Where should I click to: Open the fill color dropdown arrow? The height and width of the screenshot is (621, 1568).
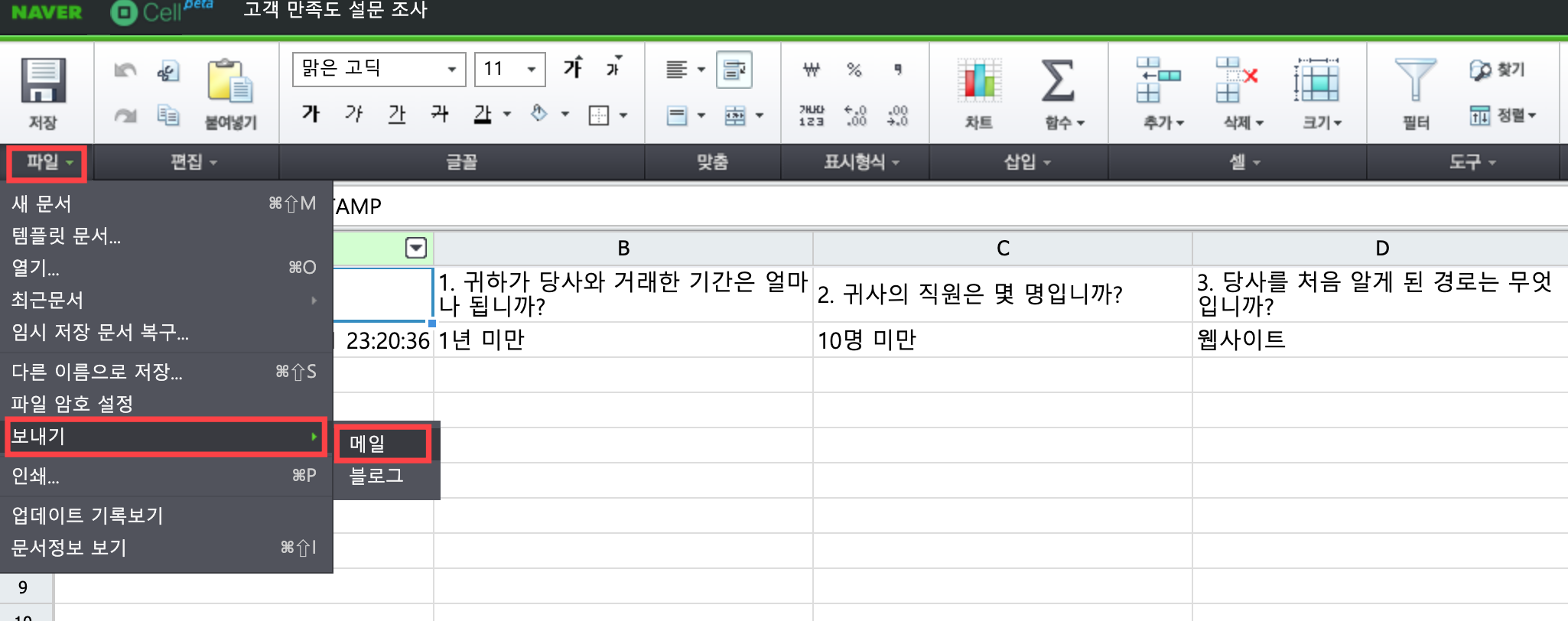tap(565, 115)
